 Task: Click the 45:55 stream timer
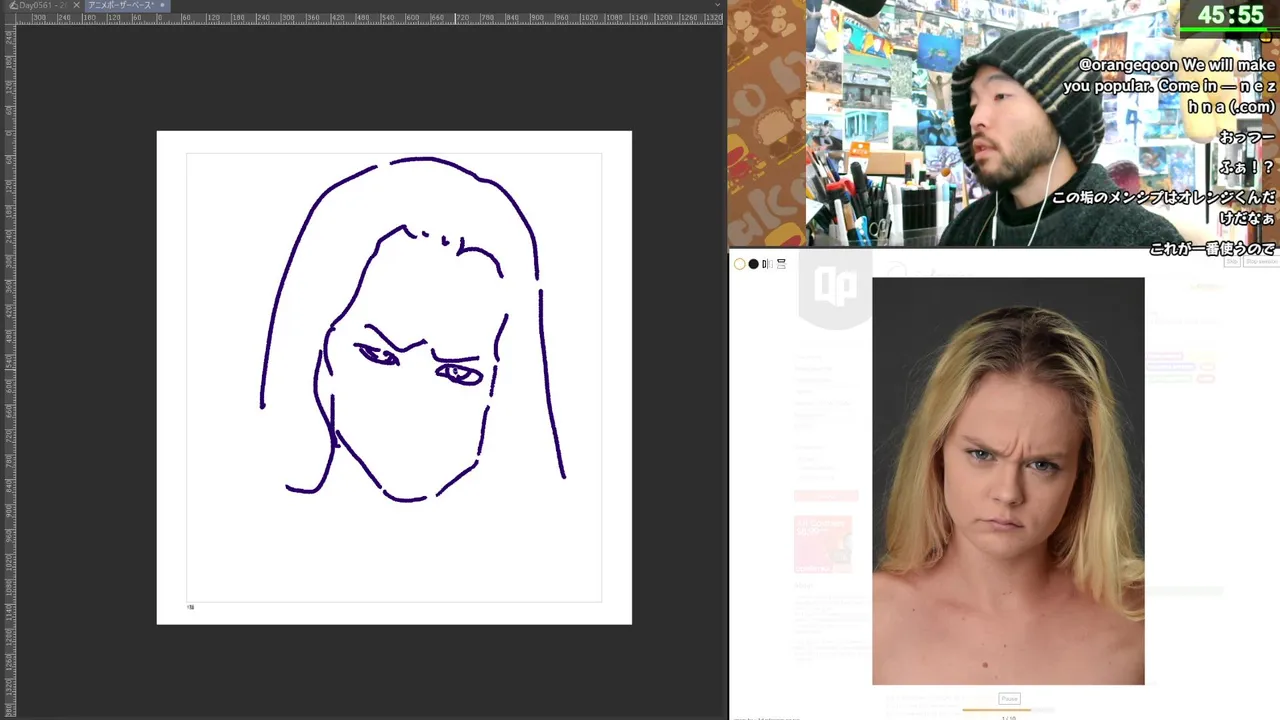[x=1231, y=15]
